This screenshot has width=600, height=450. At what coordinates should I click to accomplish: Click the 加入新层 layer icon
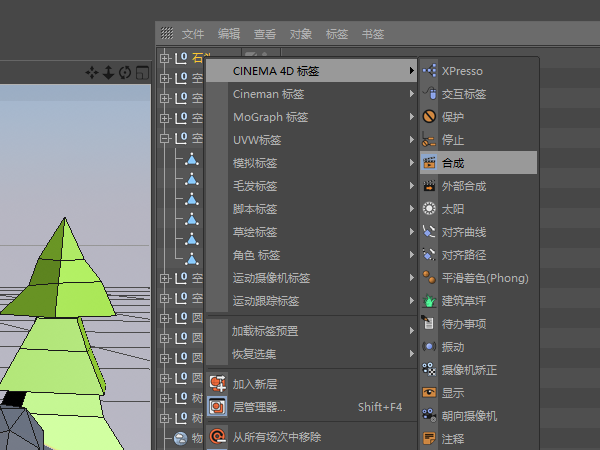[x=217, y=383]
